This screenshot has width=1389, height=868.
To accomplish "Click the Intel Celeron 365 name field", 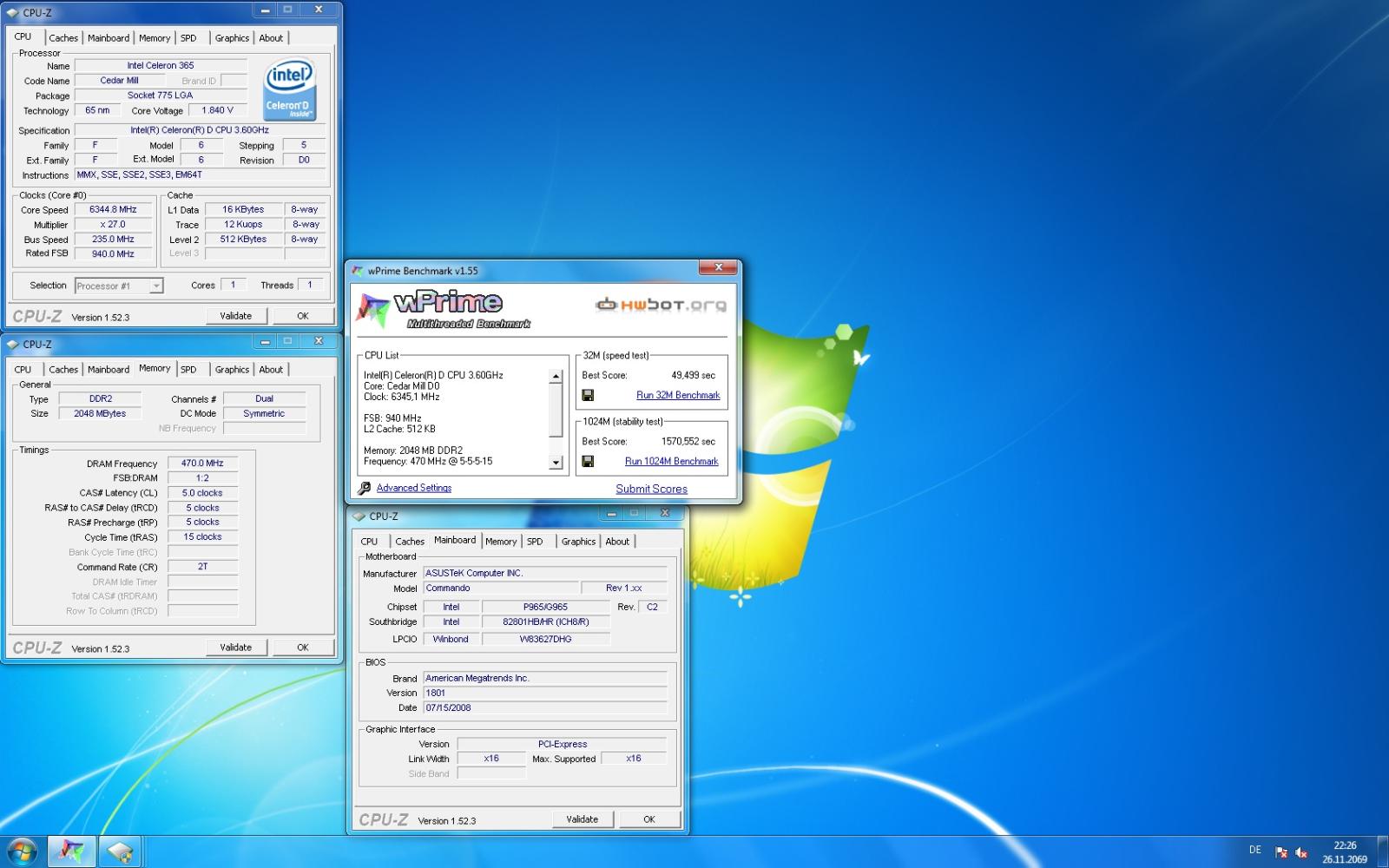I will [161, 66].
